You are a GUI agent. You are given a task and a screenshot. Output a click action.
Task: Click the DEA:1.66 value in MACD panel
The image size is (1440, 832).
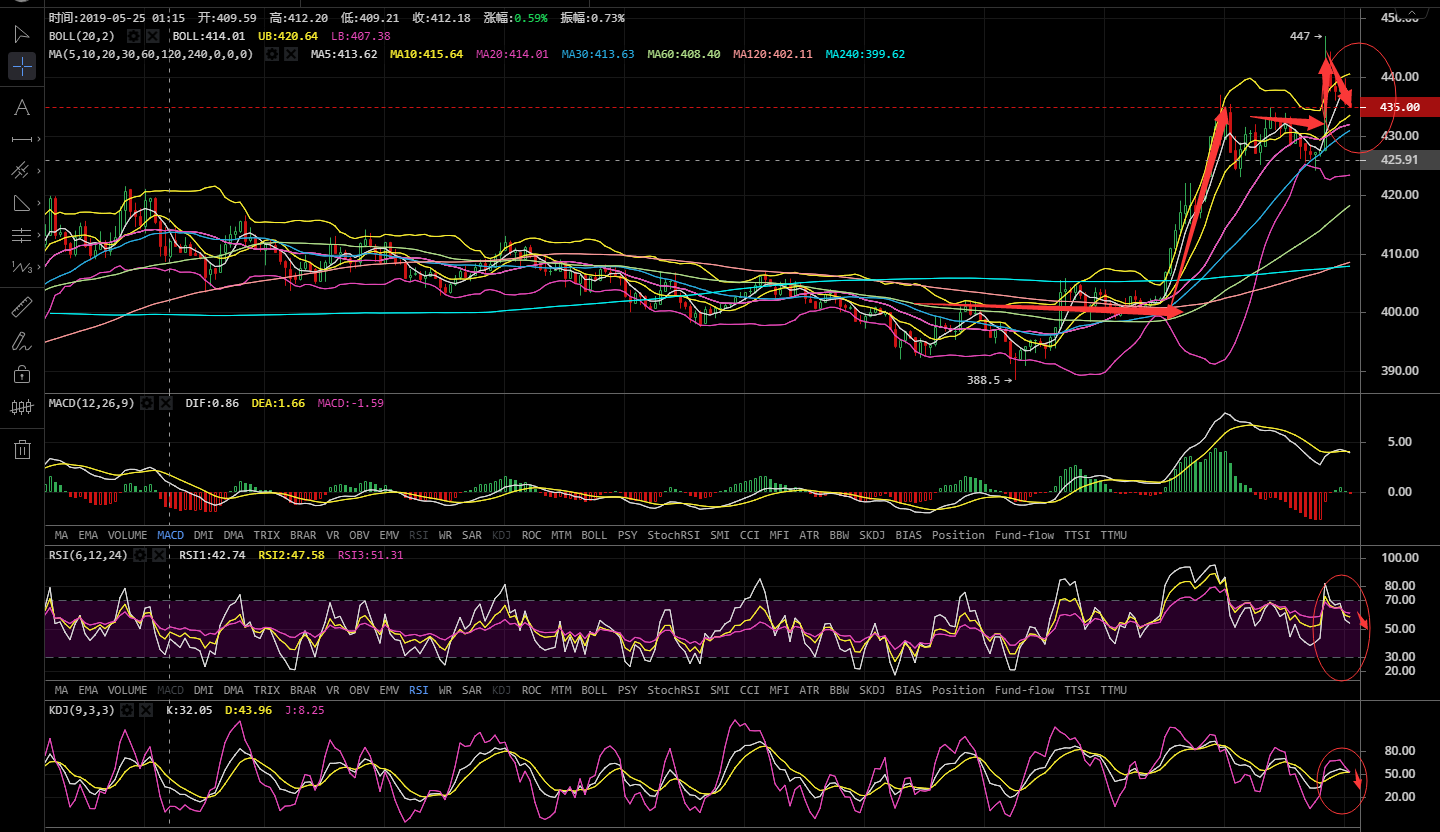277,403
